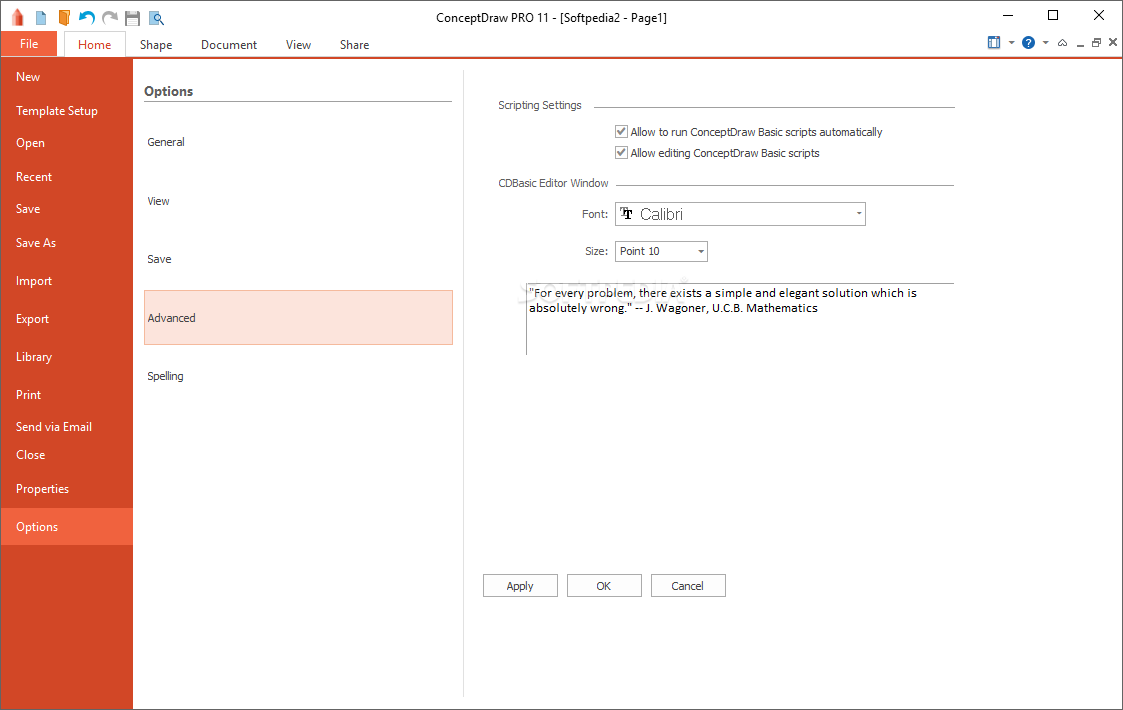This screenshot has height=710, width=1123.
Task: Open a file with the orange folder icon
Action: coord(64,18)
